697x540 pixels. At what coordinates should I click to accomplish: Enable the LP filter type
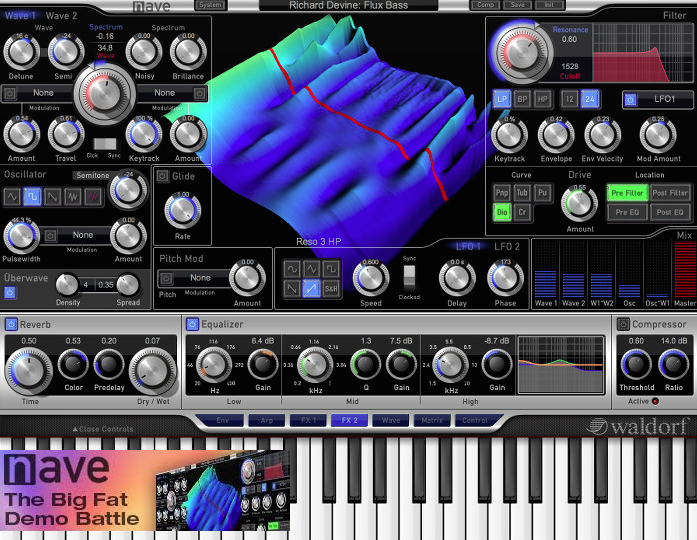[502, 99]
